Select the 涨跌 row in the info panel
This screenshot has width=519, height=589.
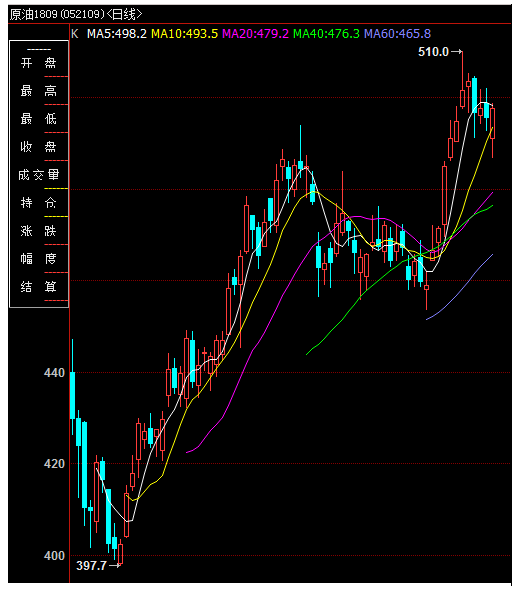click(39, 231)
